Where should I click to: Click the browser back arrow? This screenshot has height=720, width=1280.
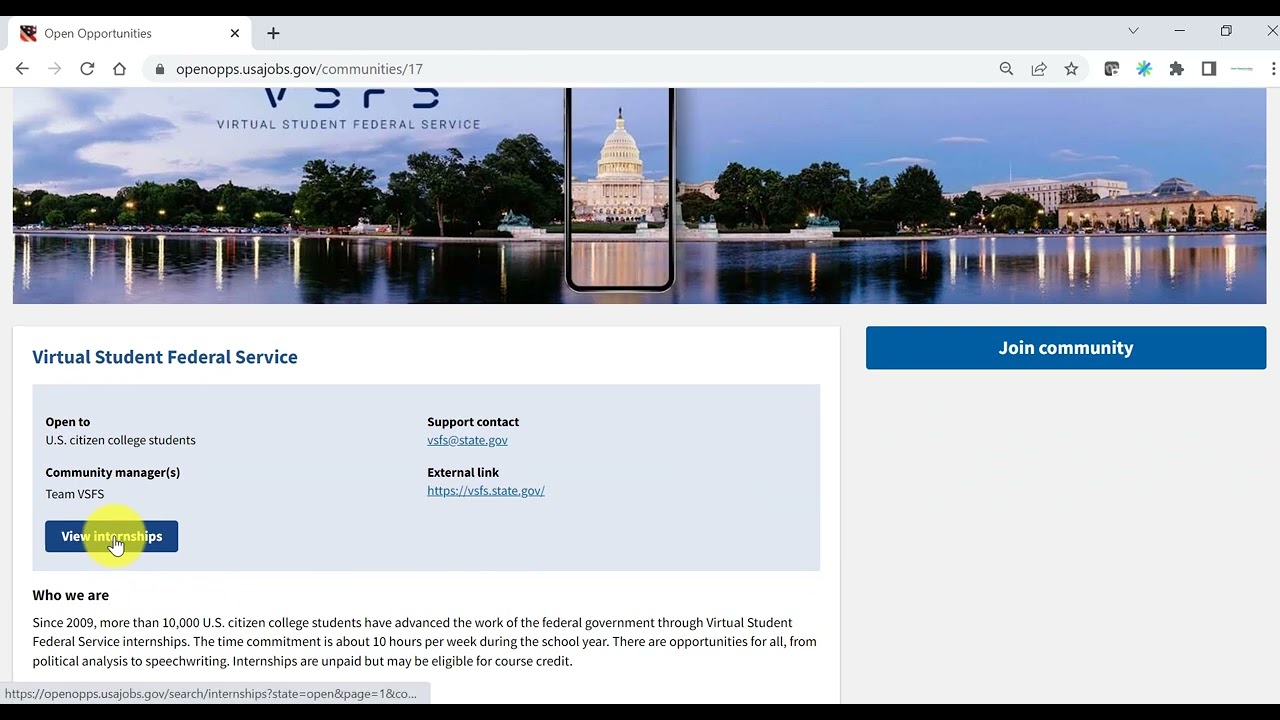point(22,69)
